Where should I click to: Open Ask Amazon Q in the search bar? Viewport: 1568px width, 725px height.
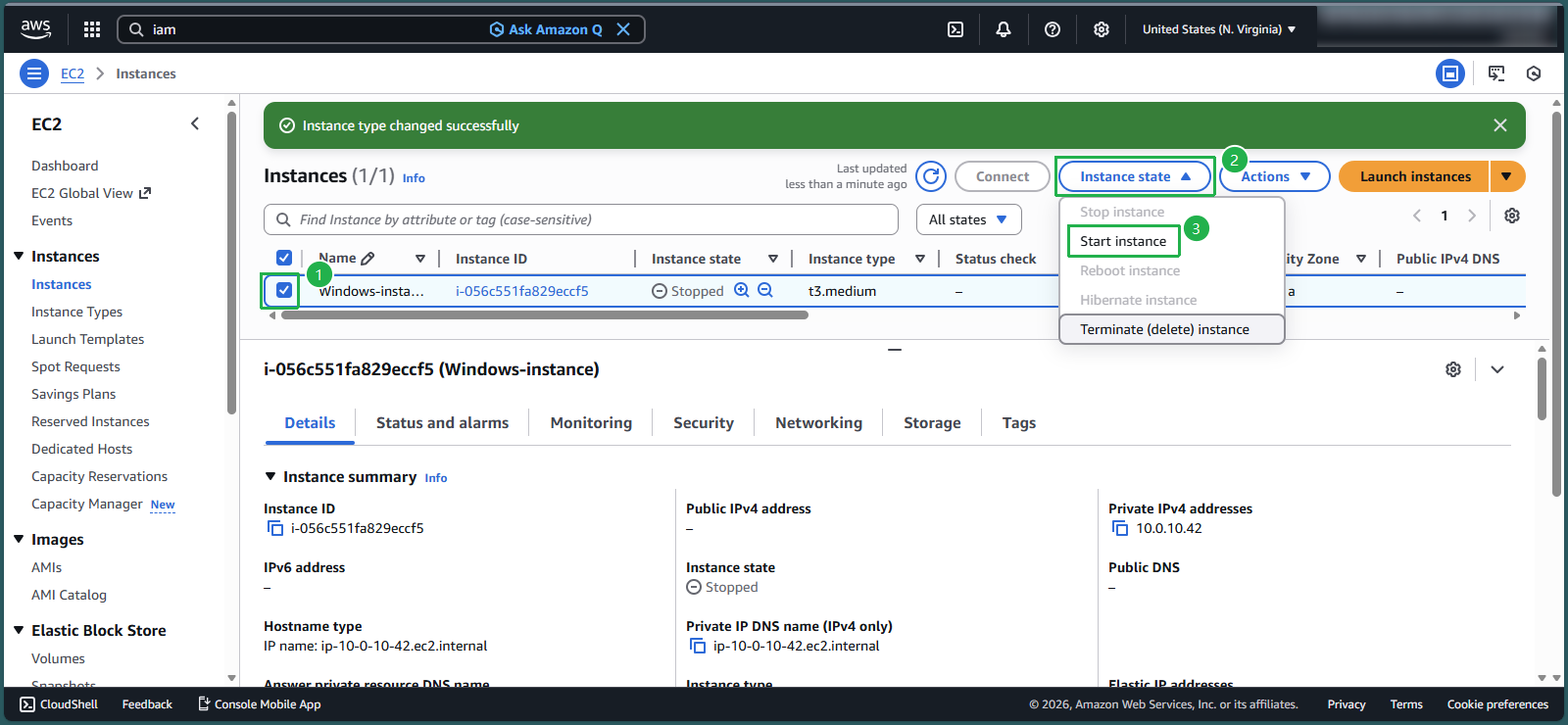tap(546, 29)
